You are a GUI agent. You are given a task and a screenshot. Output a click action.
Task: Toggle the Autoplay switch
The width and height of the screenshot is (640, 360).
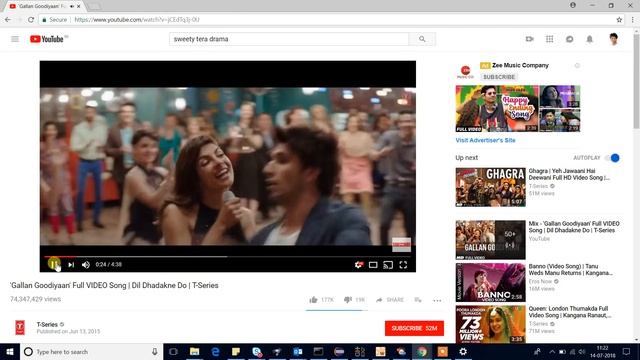pos(612,158)
